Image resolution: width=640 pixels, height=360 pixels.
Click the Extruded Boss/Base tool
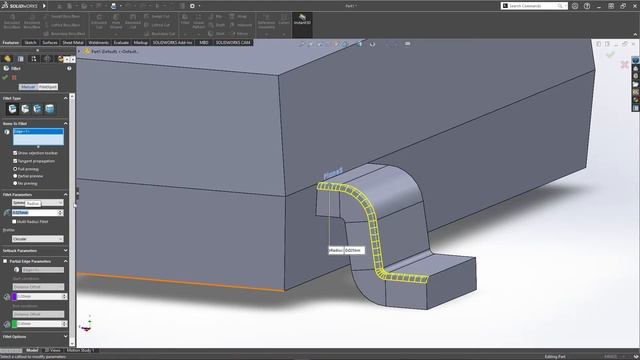(12, 21)
